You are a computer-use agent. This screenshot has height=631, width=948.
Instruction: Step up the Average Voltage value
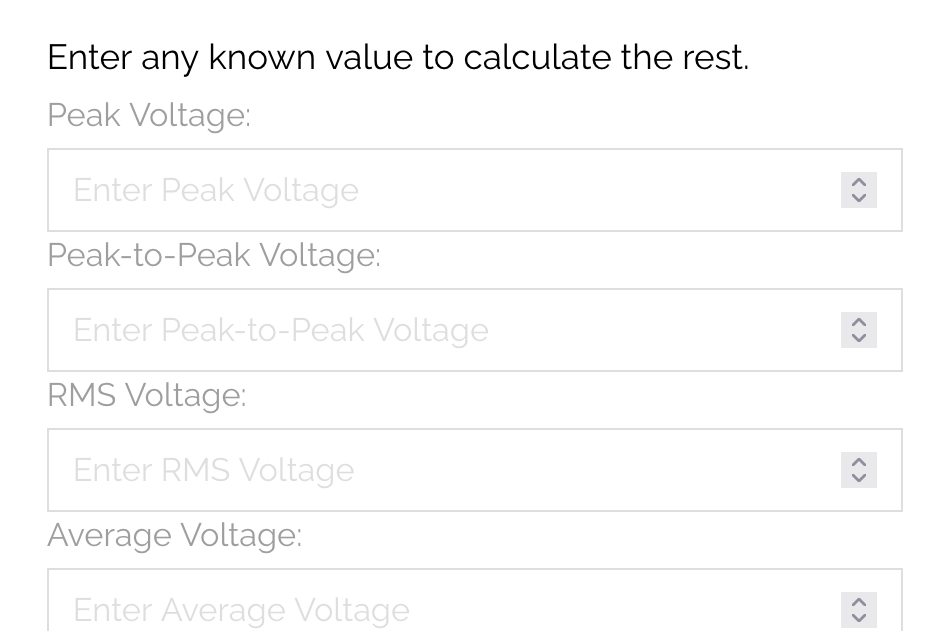[859, 602]
